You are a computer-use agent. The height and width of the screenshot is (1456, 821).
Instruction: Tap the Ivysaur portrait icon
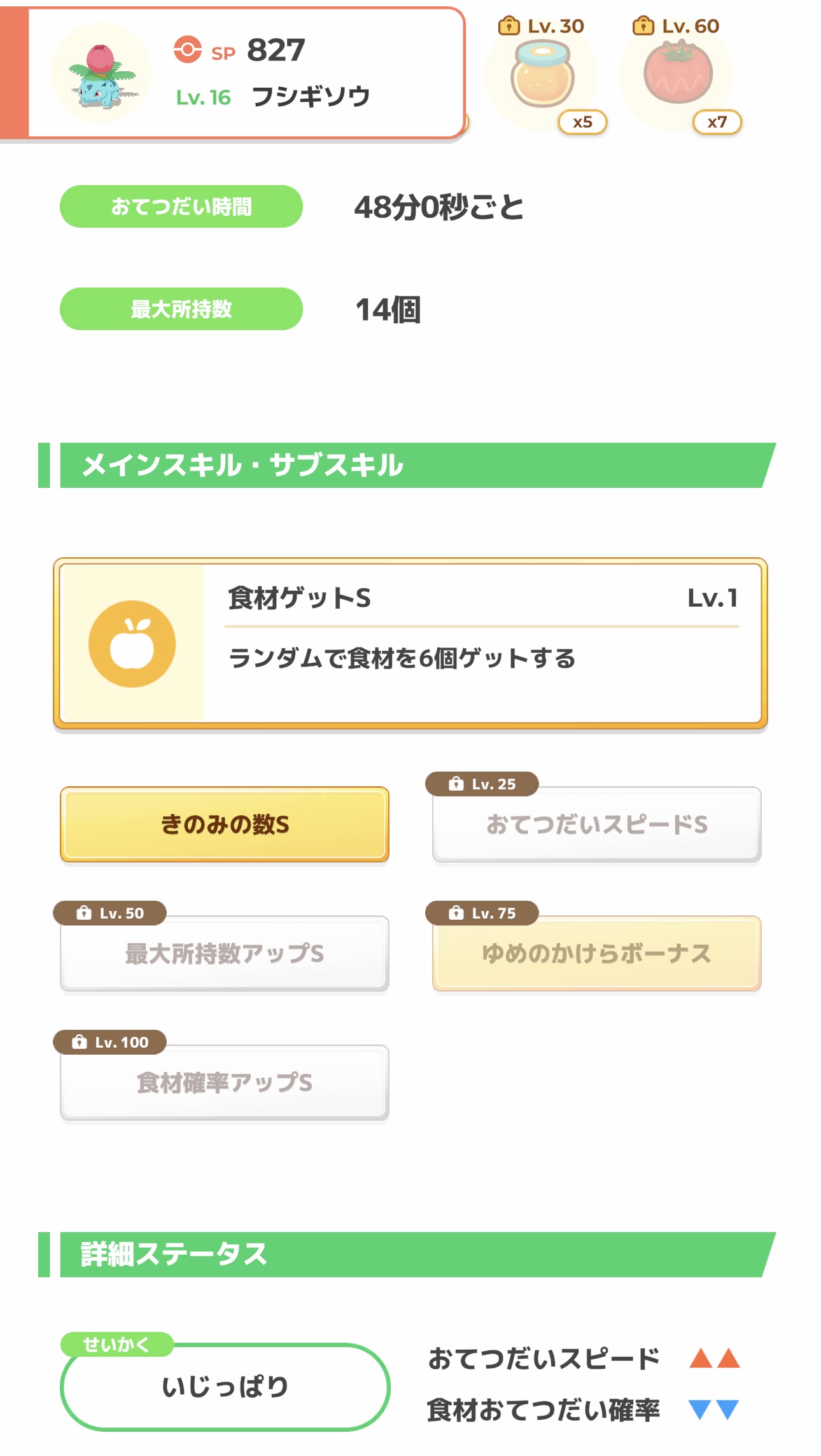coord(102,74)
